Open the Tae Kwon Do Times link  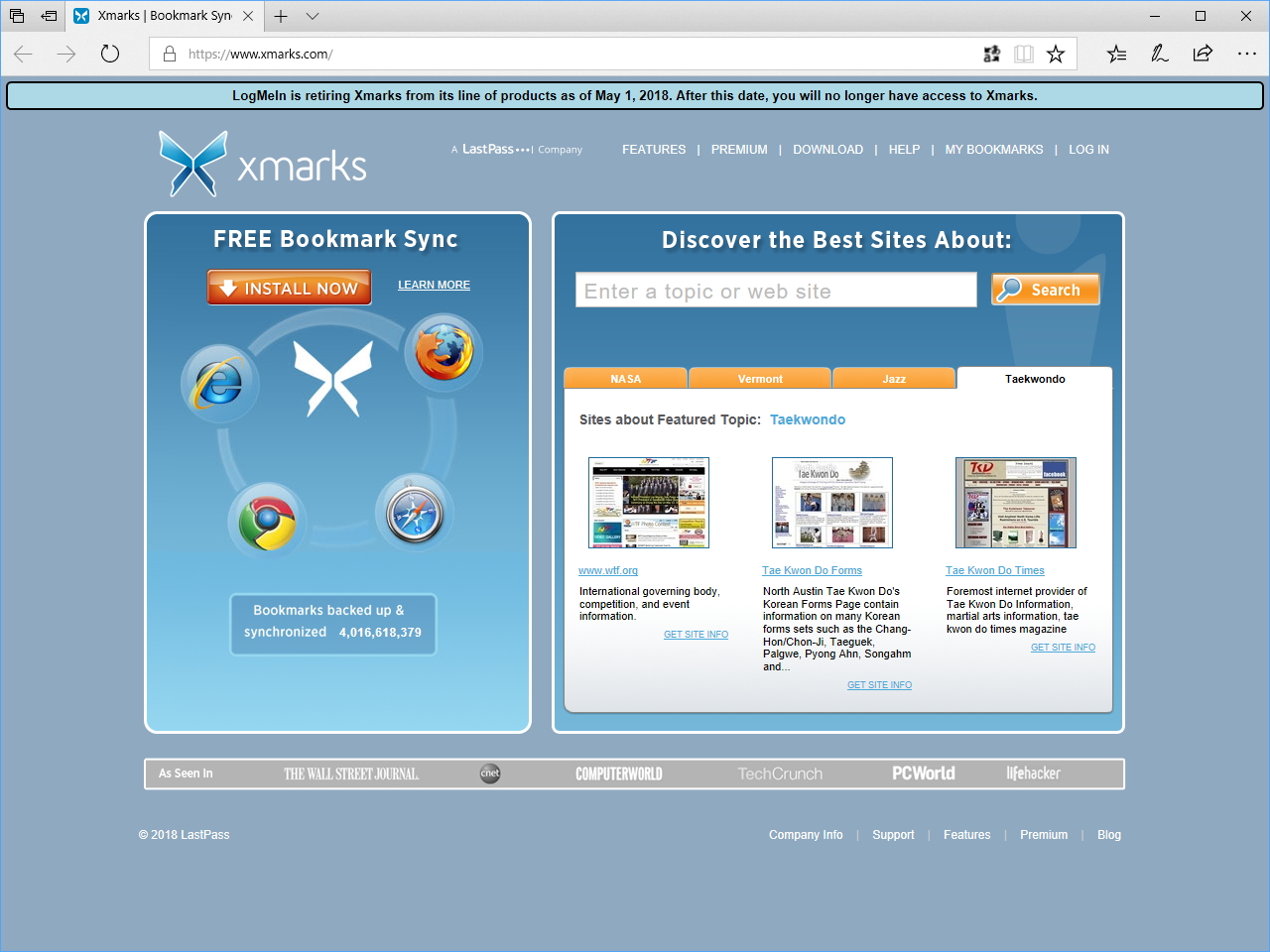coord(994,570)
